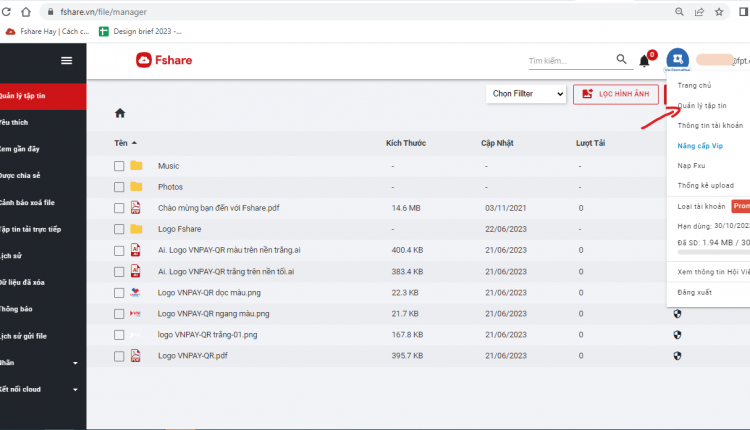Open the Music folder icon

[136, 165]
